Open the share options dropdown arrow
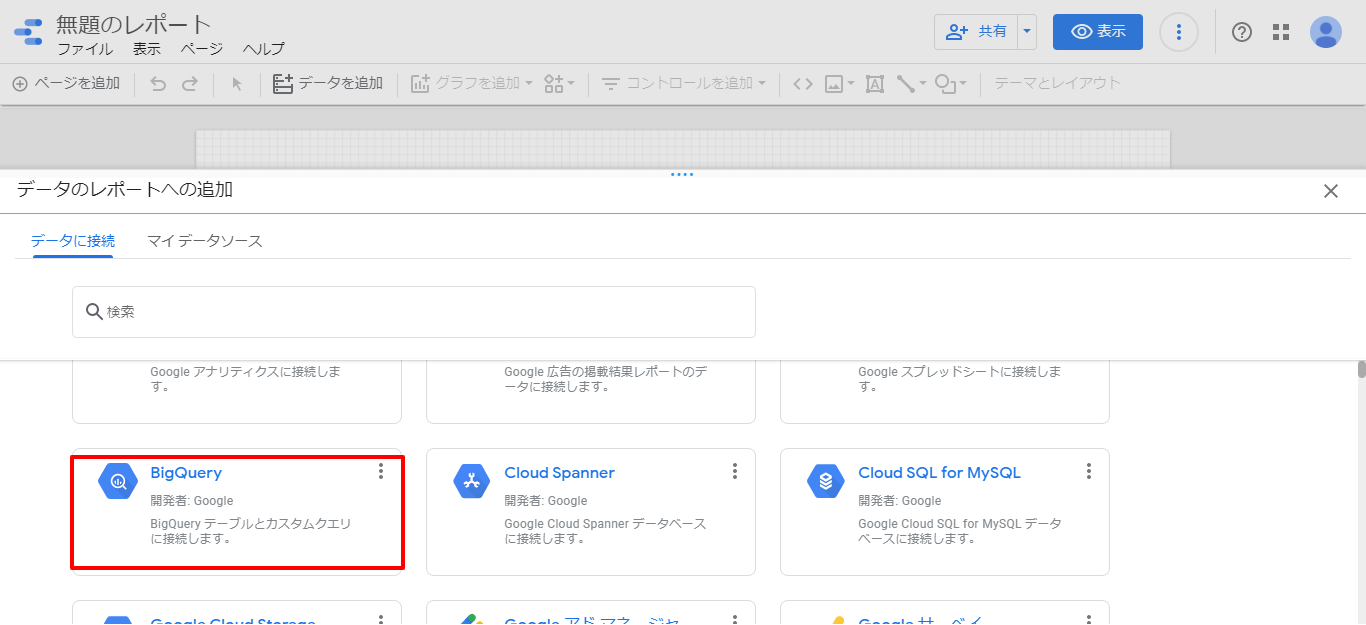Screen dimensions: 1366x625 point(1027,32)
